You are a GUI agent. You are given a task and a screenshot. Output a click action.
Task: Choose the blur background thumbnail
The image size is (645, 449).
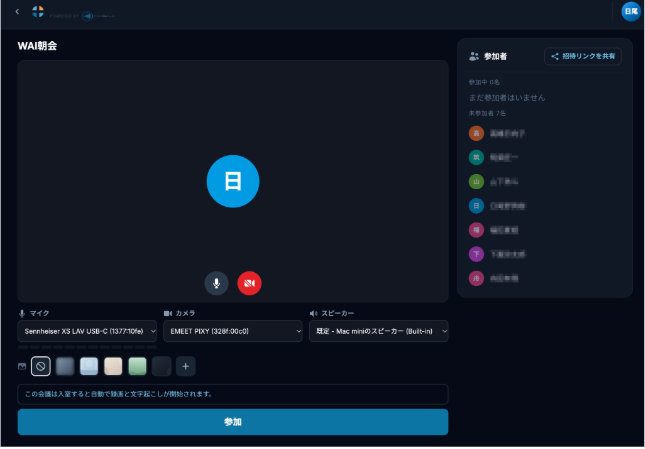65,366
